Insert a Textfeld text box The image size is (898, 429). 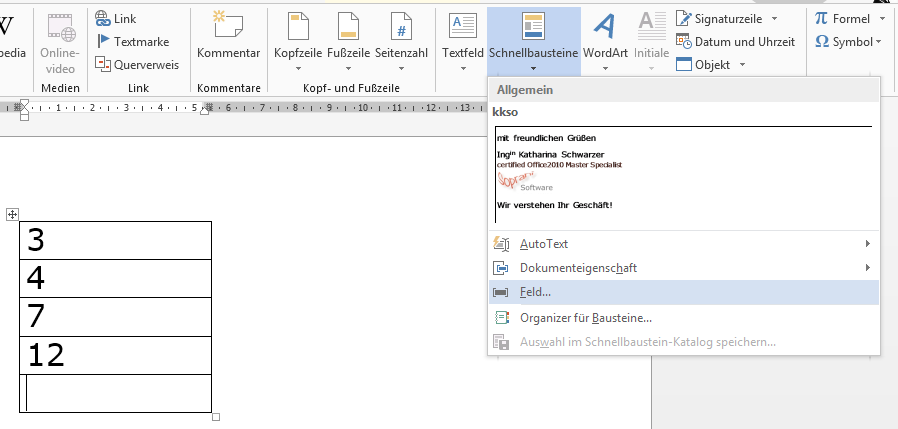pos(462,39)
